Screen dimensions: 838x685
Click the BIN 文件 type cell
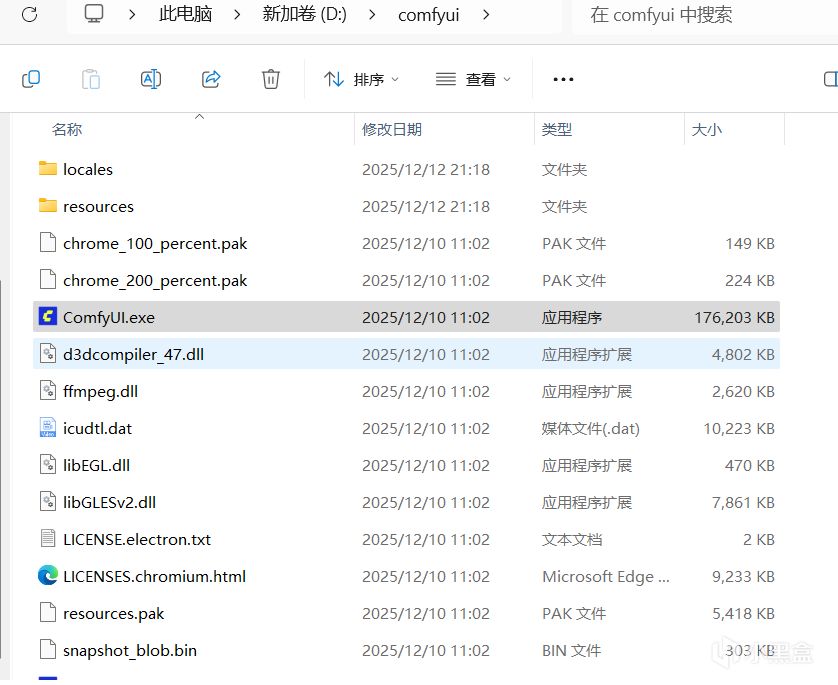tap(571, 650)
